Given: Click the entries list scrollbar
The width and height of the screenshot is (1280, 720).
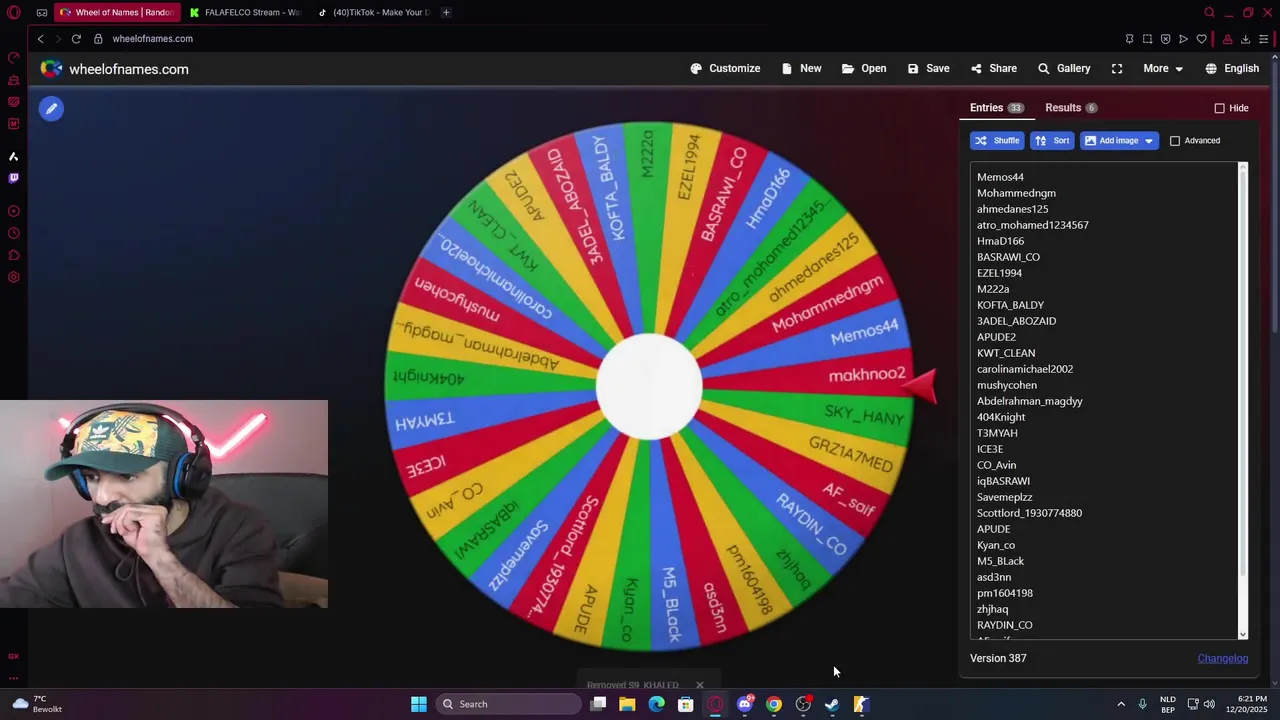Looking at the screenshot, I should (x=1243, y=400).
